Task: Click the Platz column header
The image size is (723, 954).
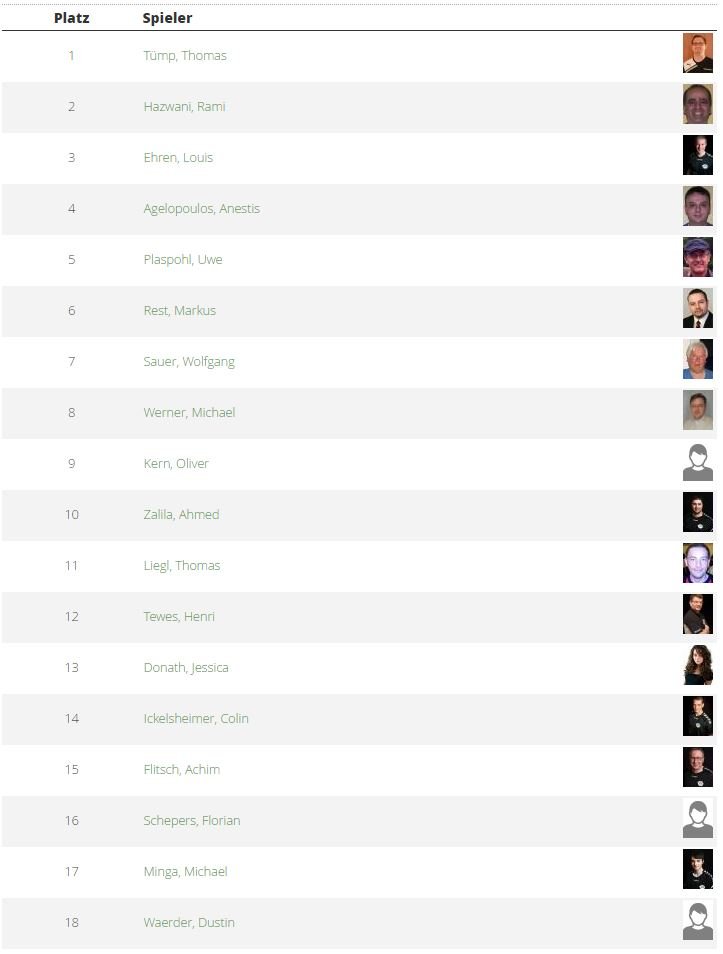Action: coord(71,18)
